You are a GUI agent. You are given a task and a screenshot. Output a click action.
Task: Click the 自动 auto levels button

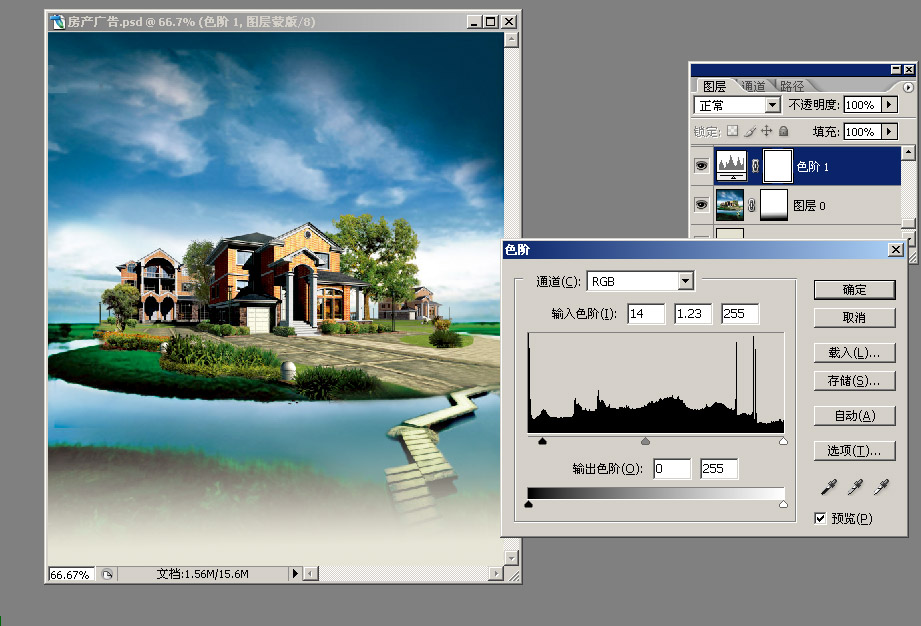pyautogui.click(x=854, y=416)
